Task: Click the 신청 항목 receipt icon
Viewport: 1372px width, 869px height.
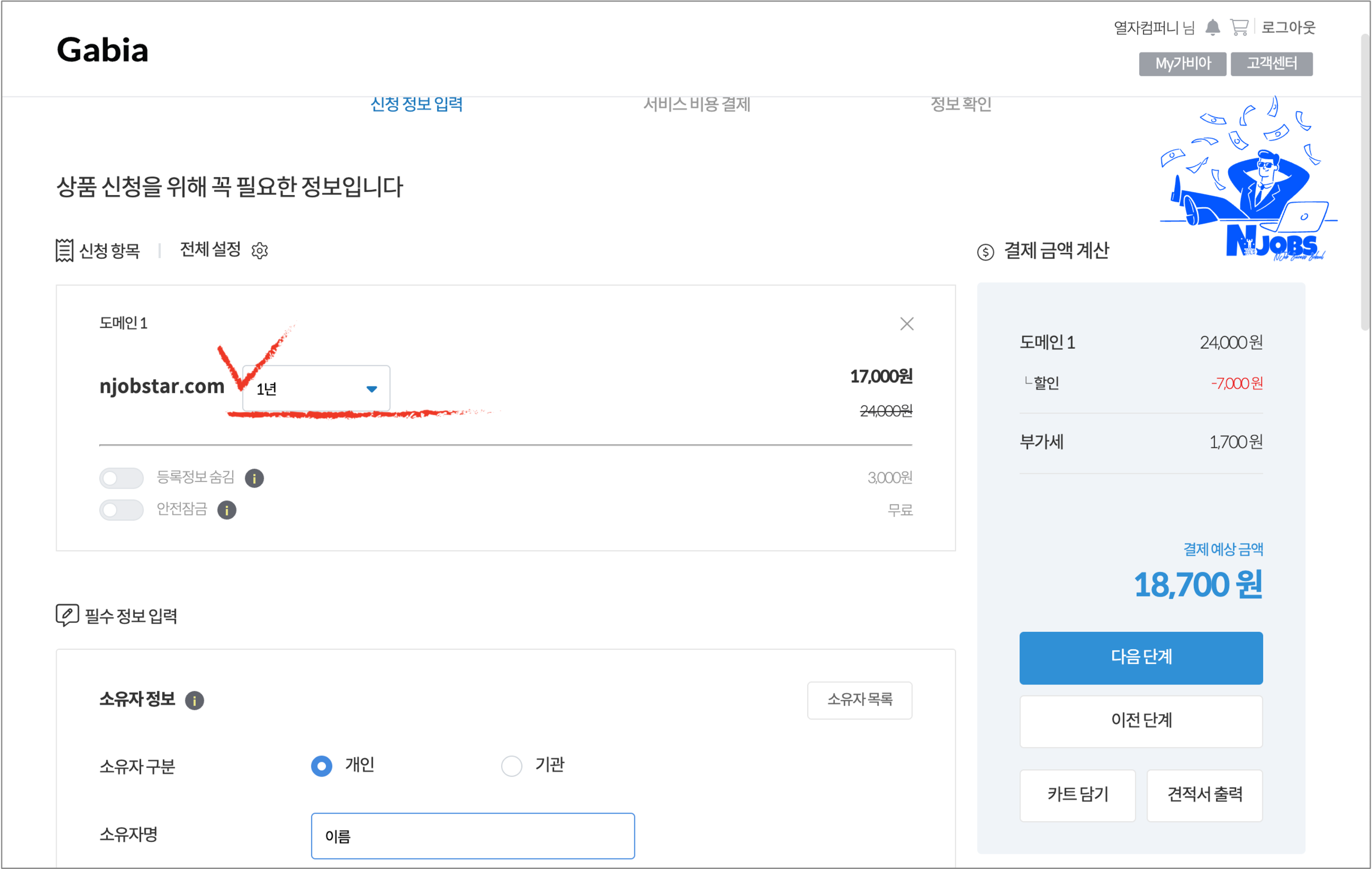Action: point(64,251)
